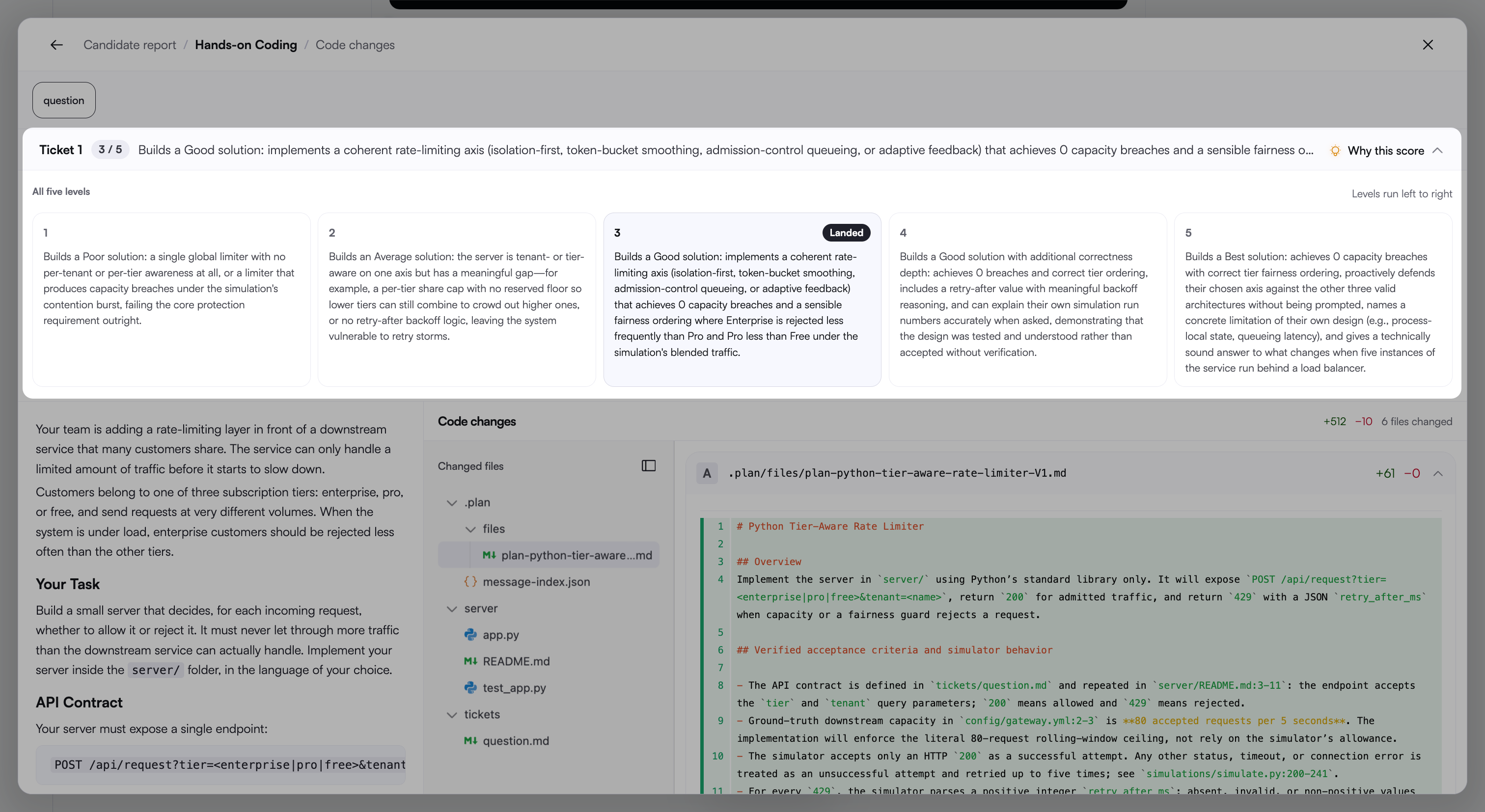This screenshot has height=812, width=1485.
Task: Collapse the .plan folder
Action: (x=451, y=503)
